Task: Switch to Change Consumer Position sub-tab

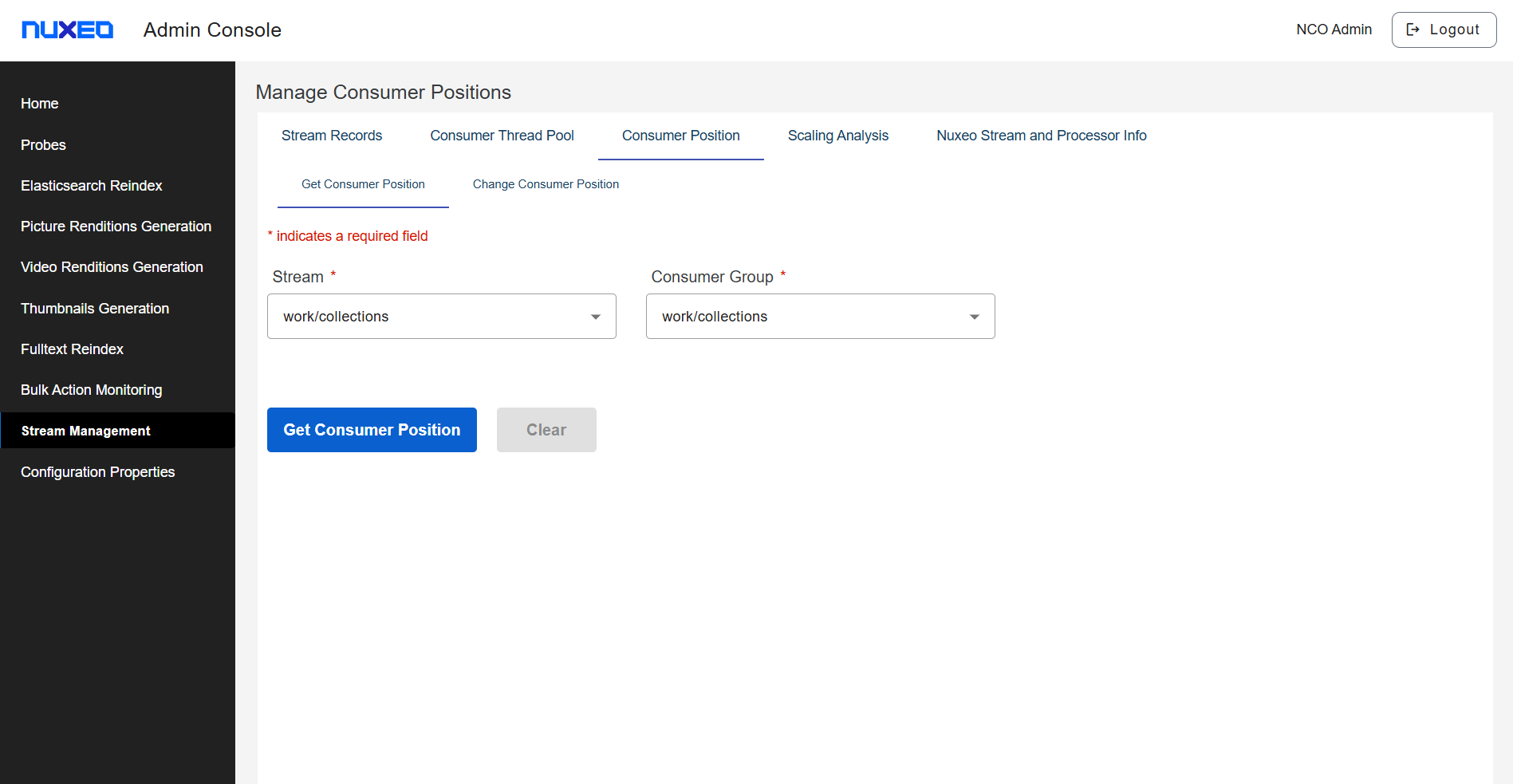Action: coord(546,184)
